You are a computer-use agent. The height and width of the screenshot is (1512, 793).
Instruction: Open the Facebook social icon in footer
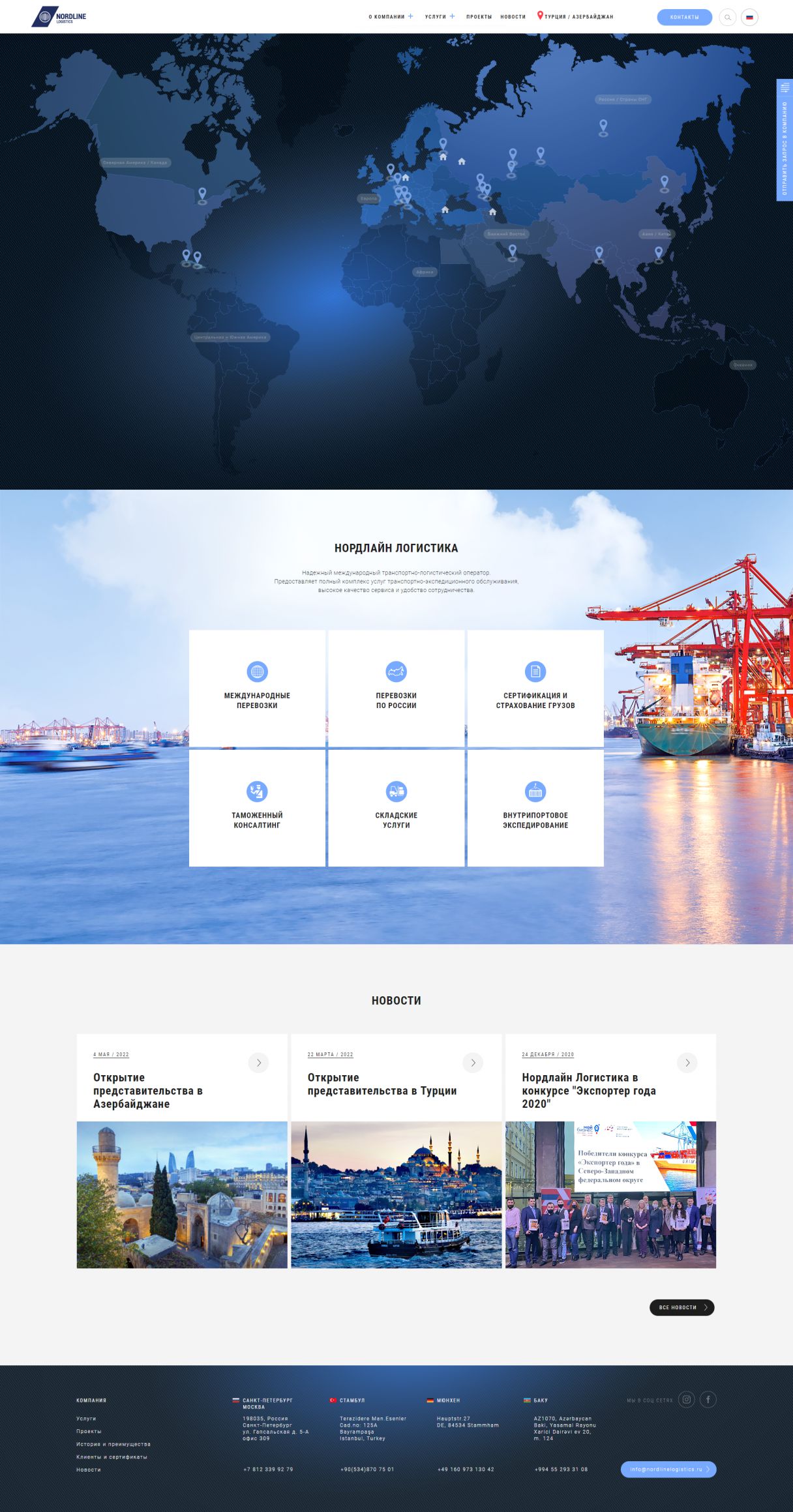point(708,1399)
